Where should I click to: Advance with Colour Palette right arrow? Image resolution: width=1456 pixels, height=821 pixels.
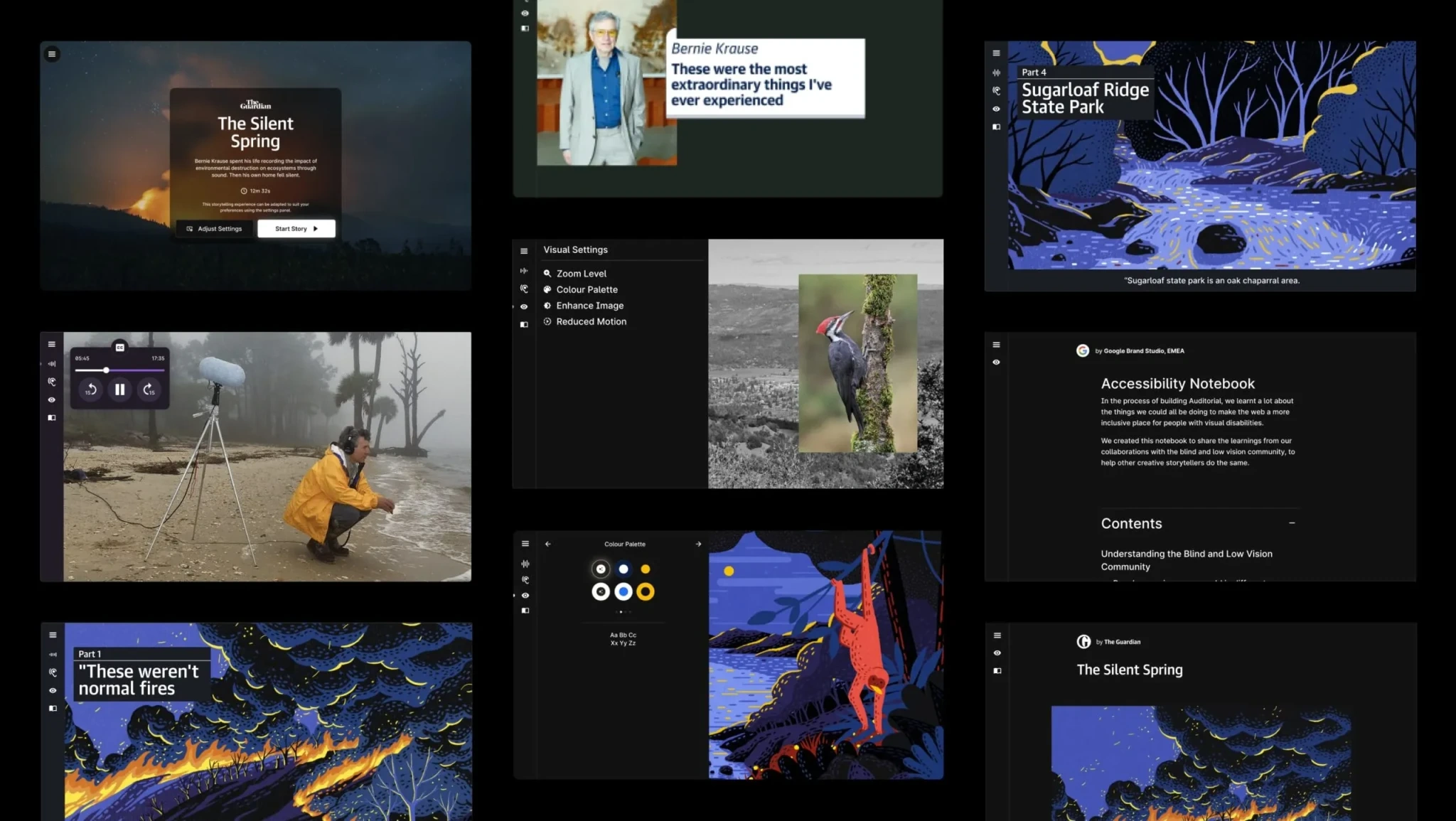pos(698,544)
